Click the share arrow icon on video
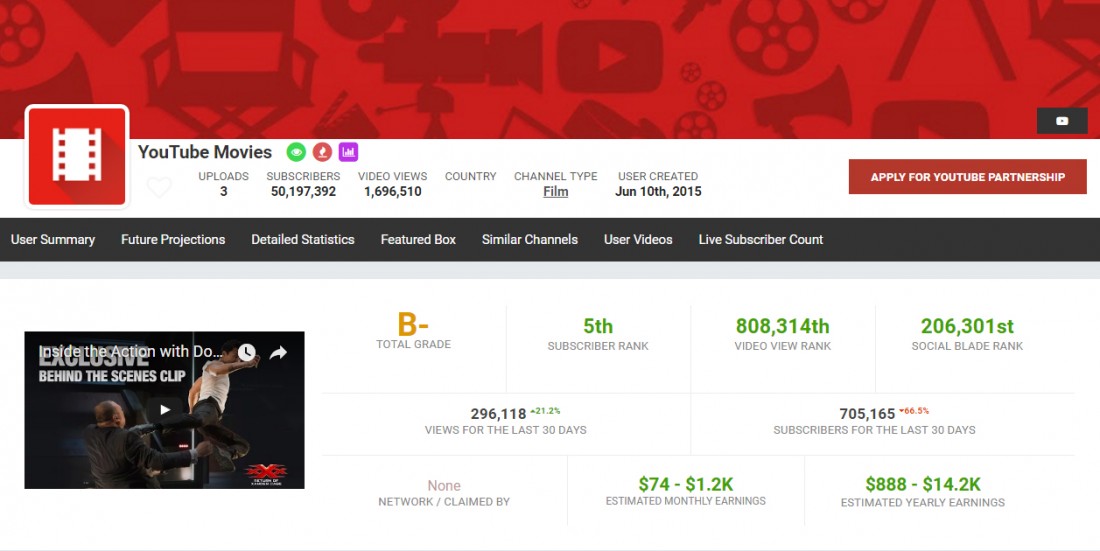The width and height of the screenshot is (1100, 551). [x=278, y=353]
